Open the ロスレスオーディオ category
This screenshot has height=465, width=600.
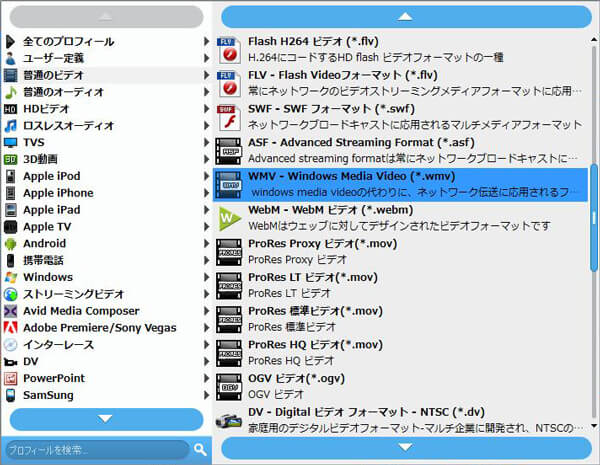pos(106,126)
